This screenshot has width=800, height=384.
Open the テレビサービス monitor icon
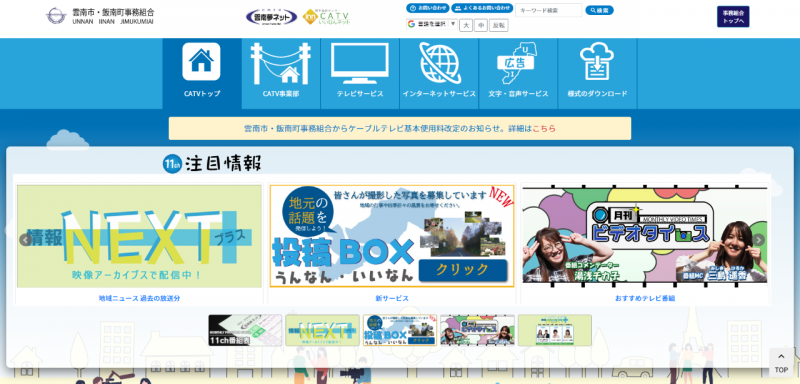pos(360,63)
